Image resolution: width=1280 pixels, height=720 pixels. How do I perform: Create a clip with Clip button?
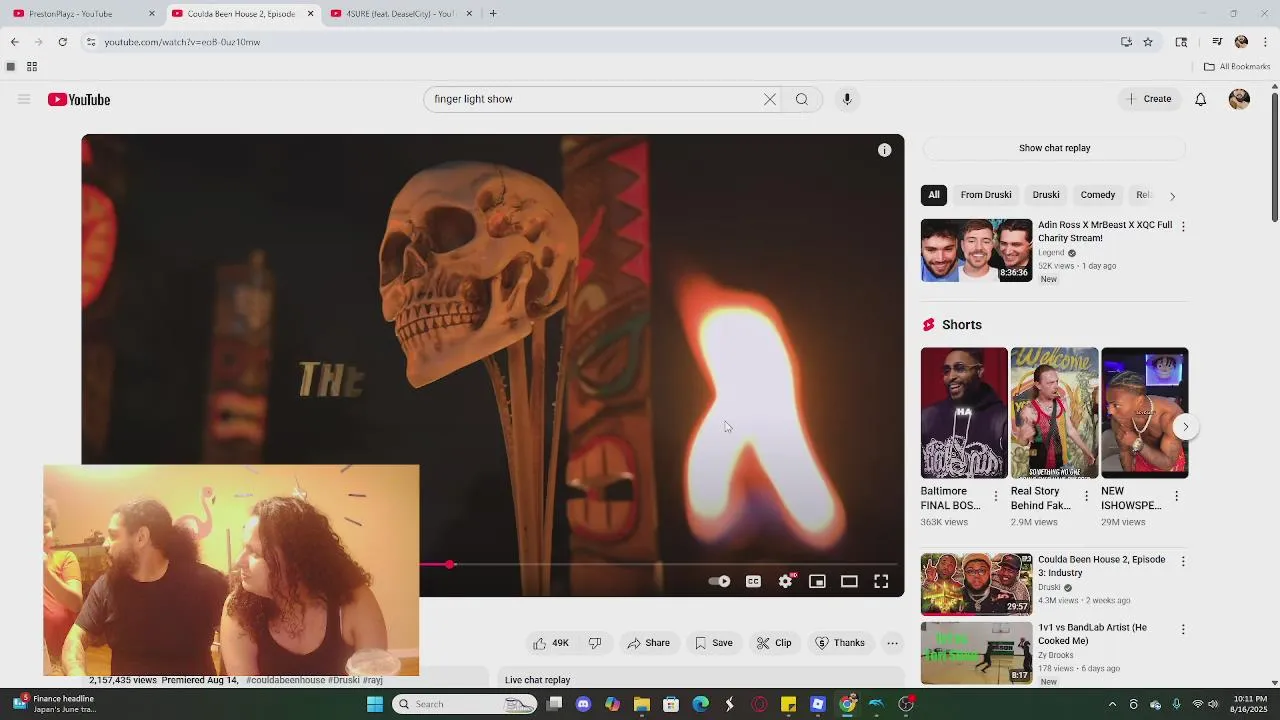click(774, 643)
